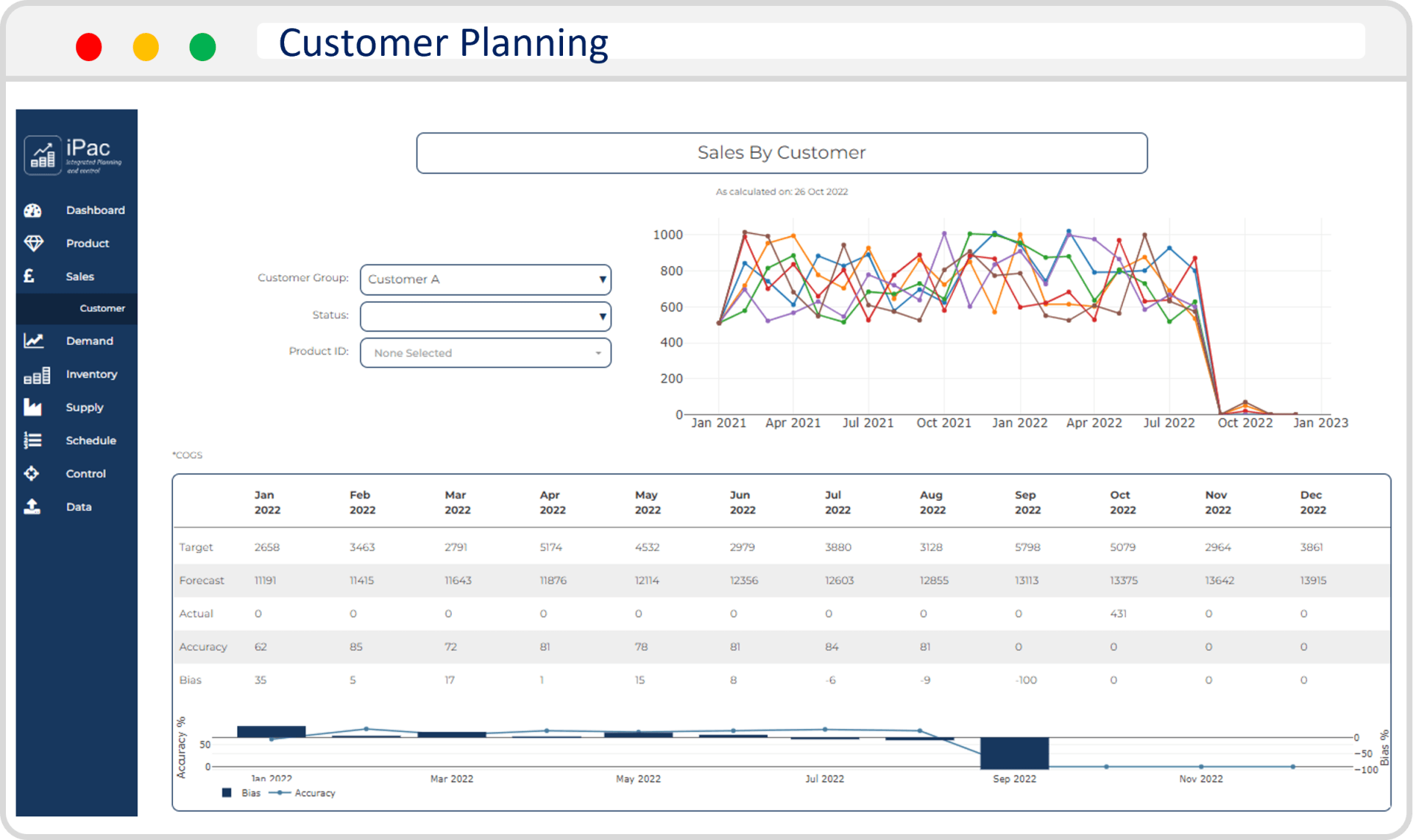Click the Supply factory icon
This screenshot has width=1413, height=840.
33,407
